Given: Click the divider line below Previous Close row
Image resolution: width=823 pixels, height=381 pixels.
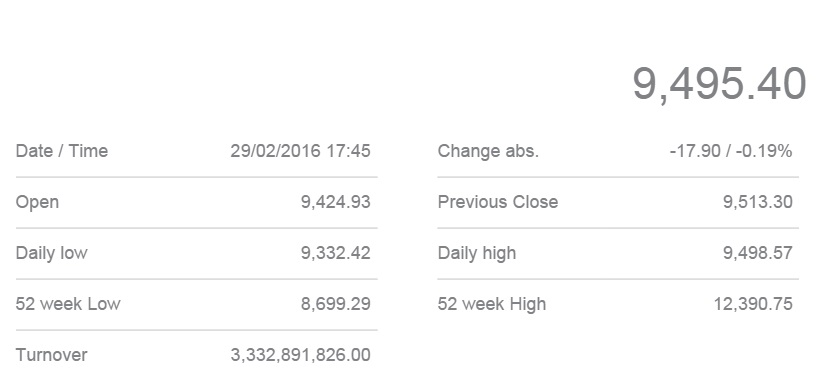Looking at the screenshot, I should click(x=618, y=228).
